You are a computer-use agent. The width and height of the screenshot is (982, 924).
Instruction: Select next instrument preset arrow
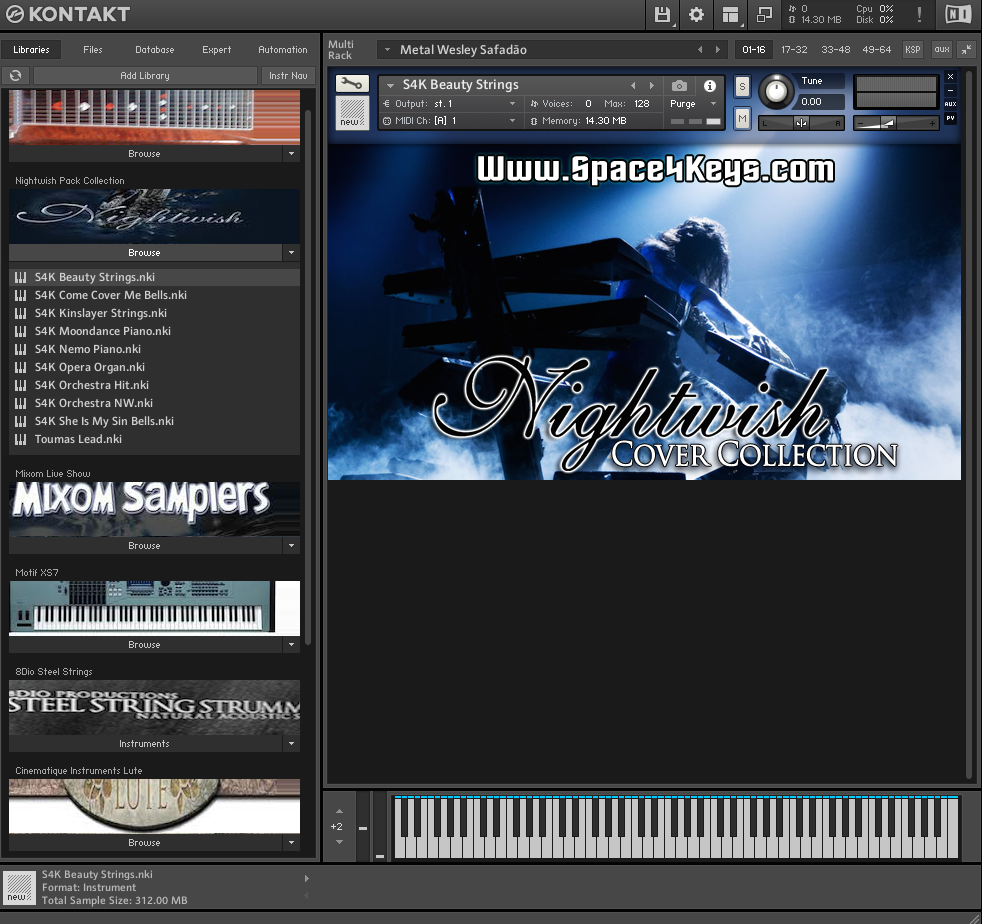[651, 85]
